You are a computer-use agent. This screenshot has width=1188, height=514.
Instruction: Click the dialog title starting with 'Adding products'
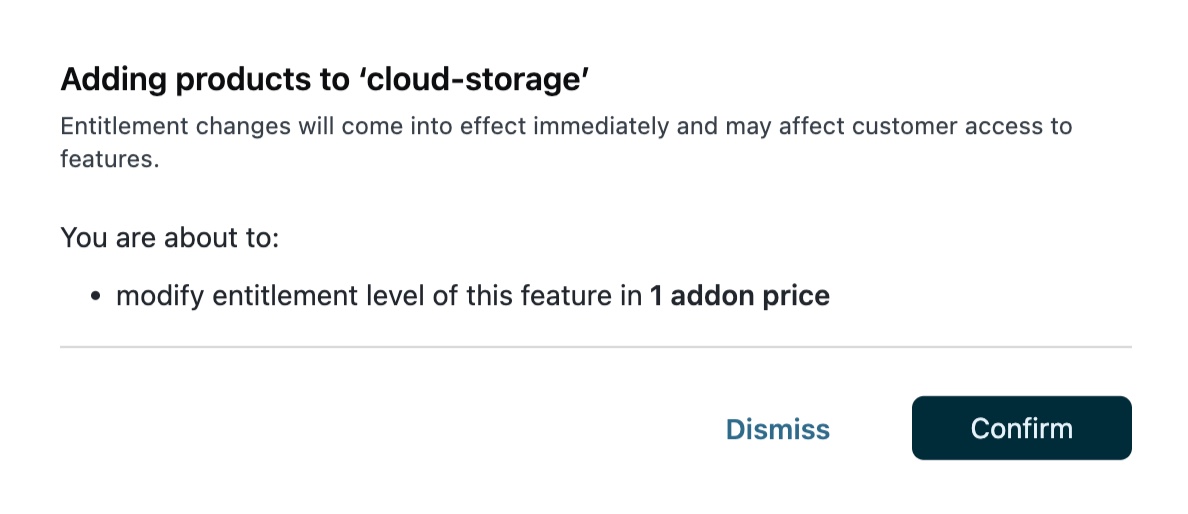[x=324, y=79]
